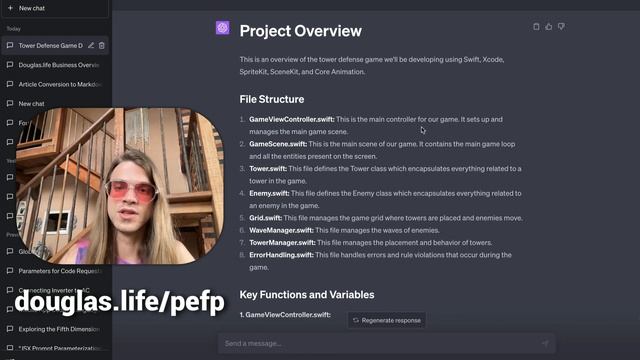Click Regenerate response button
The width and height of the screenshot is (640, 360).
pos(387,320)
